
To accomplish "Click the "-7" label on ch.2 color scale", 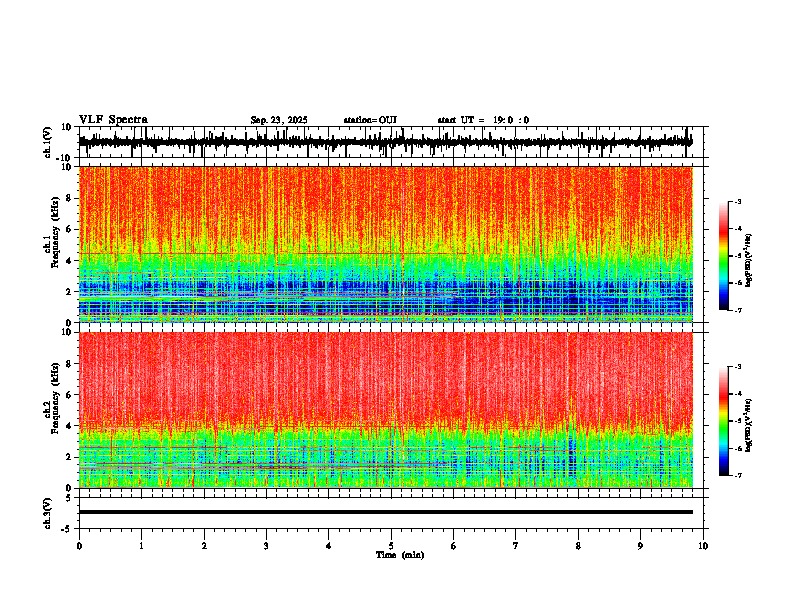I will (x=737, y=475).
